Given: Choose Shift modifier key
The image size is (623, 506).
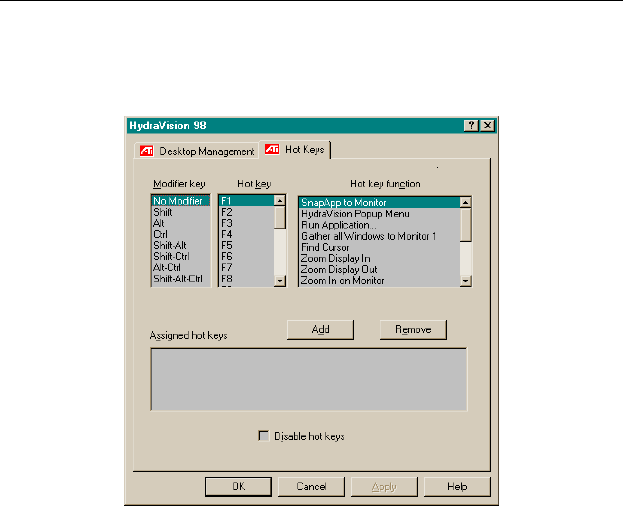Looking at the screenshot, I should tap(181, 212).
